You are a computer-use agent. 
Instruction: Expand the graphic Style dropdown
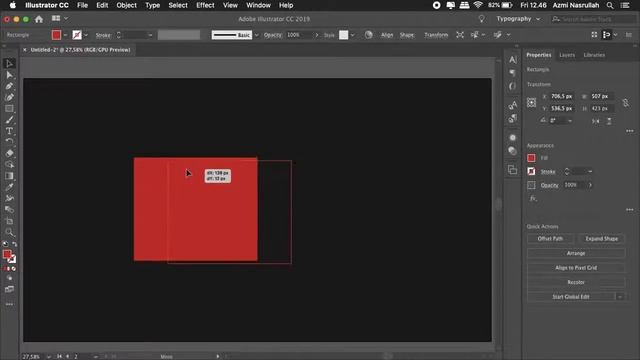353,35
